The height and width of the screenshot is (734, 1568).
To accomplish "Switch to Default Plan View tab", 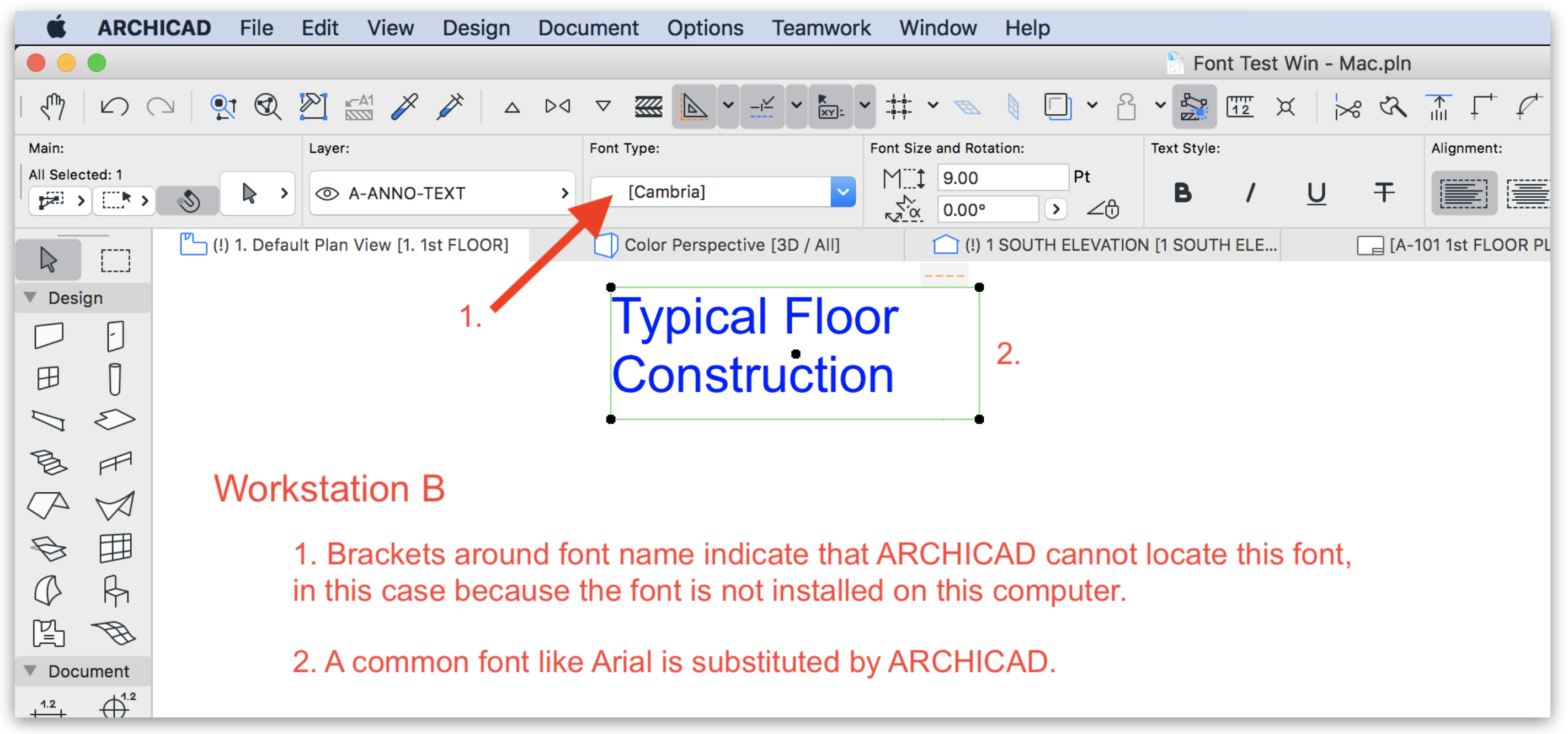I will 344,244.
